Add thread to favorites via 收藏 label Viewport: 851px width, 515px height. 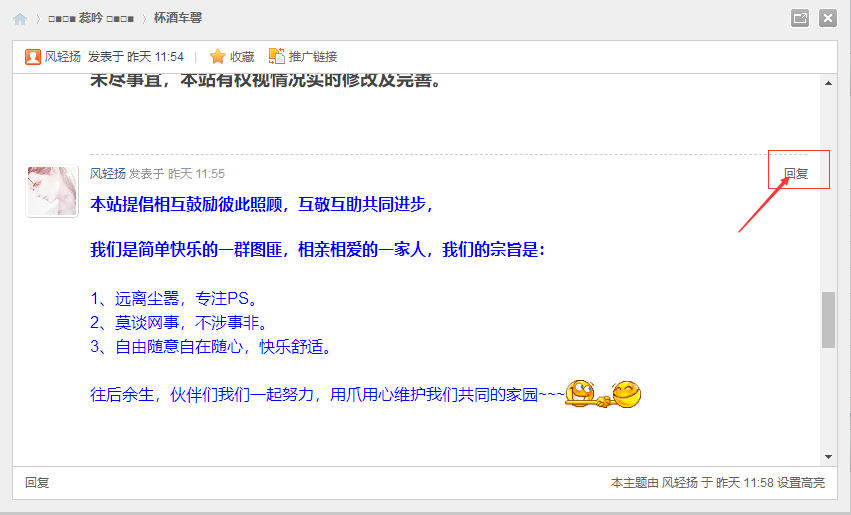(242, 56)
